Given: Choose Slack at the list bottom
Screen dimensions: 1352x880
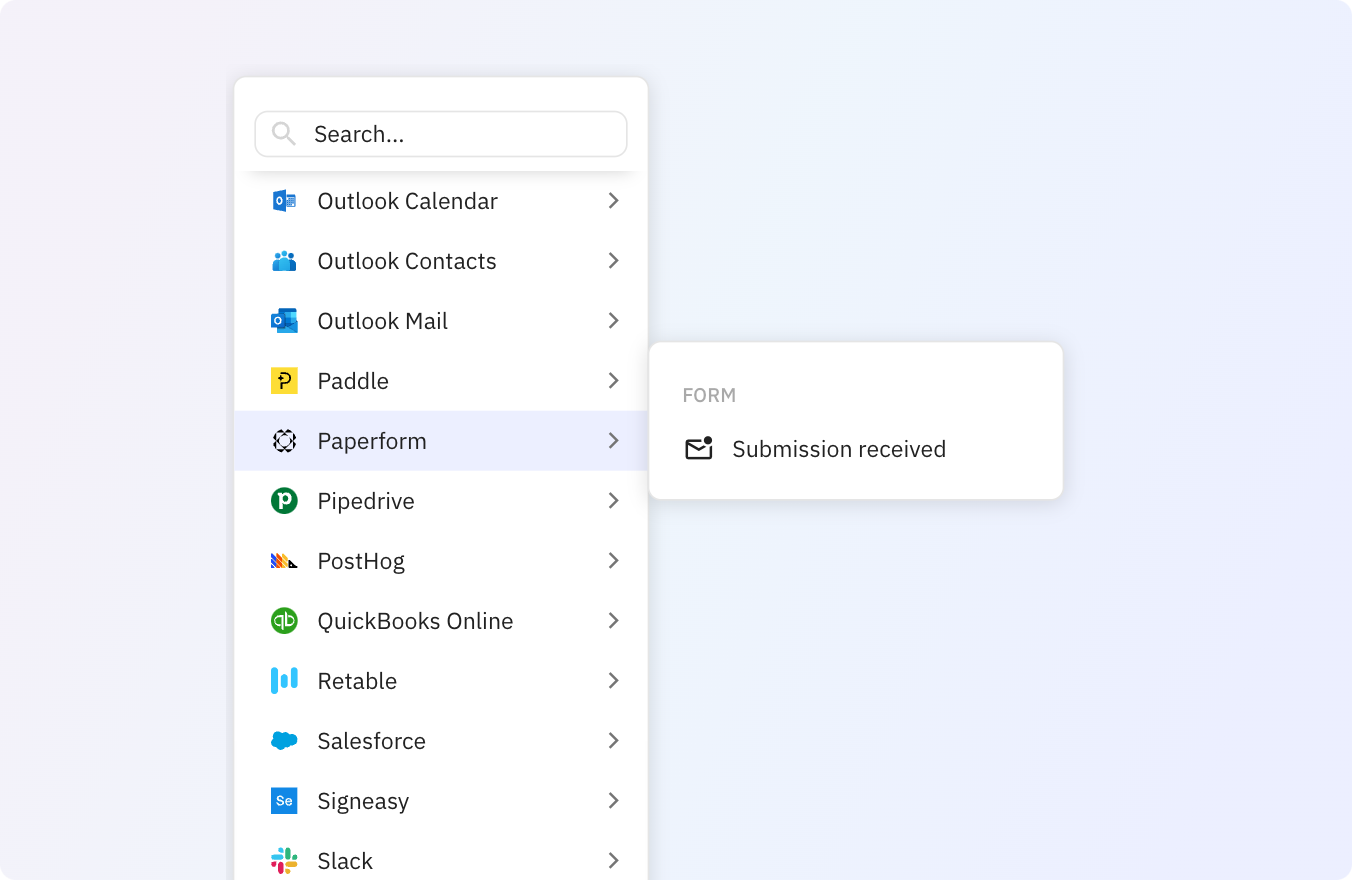Looking at the screenshot, I should [x=441, y=856].
